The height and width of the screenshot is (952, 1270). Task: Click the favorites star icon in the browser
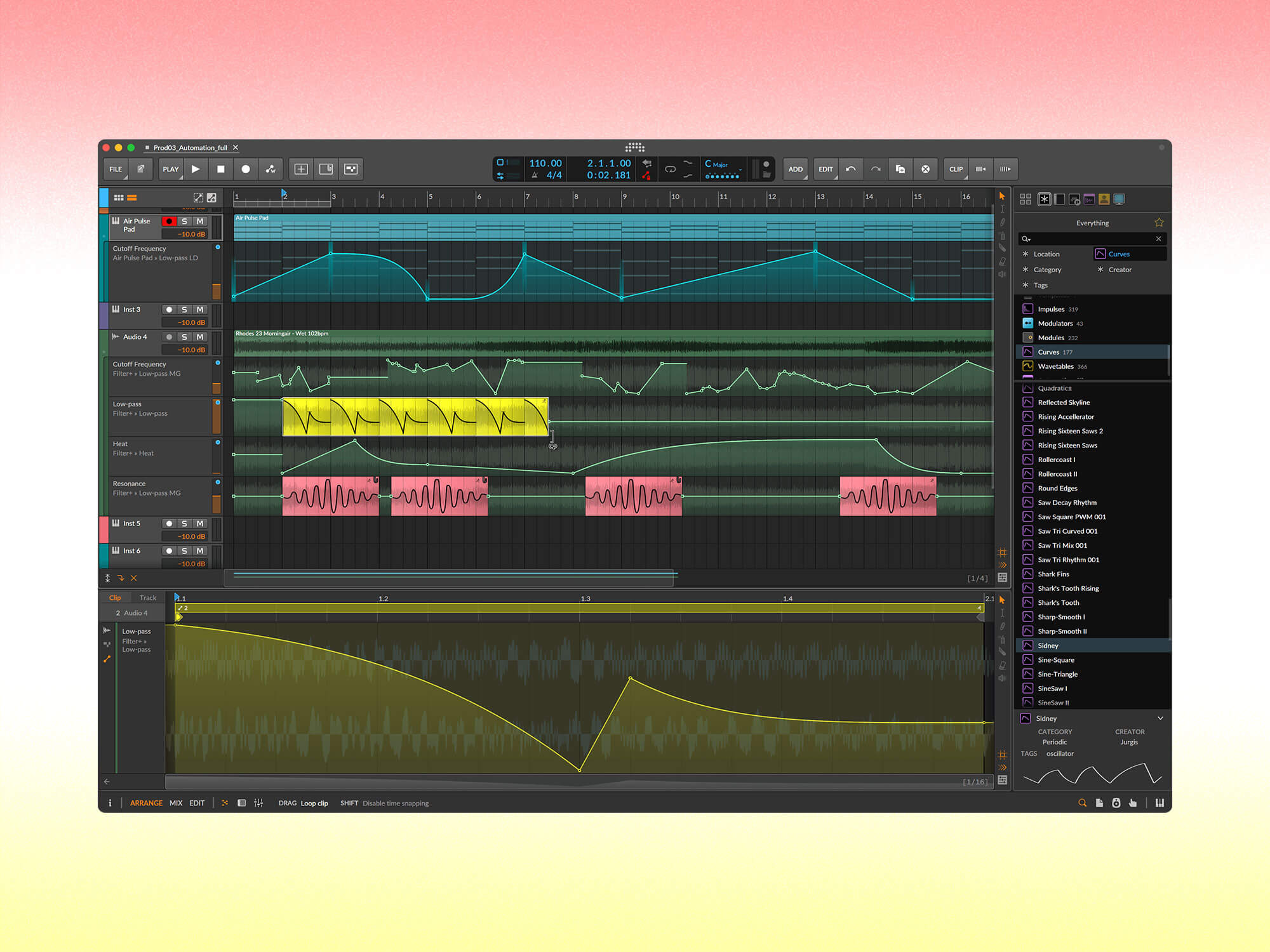pos(1159,223)
